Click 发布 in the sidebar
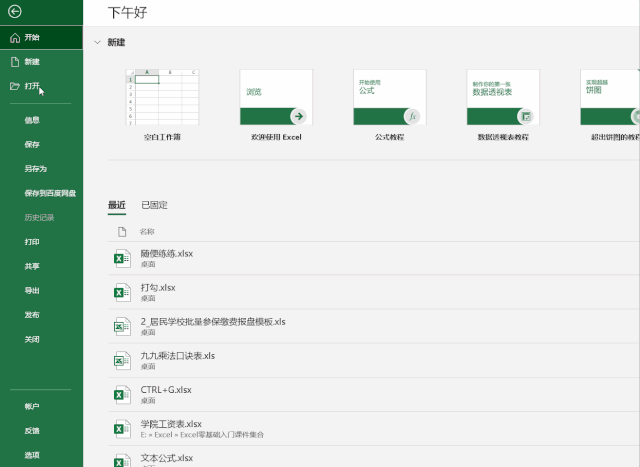 tap(41, 315)
